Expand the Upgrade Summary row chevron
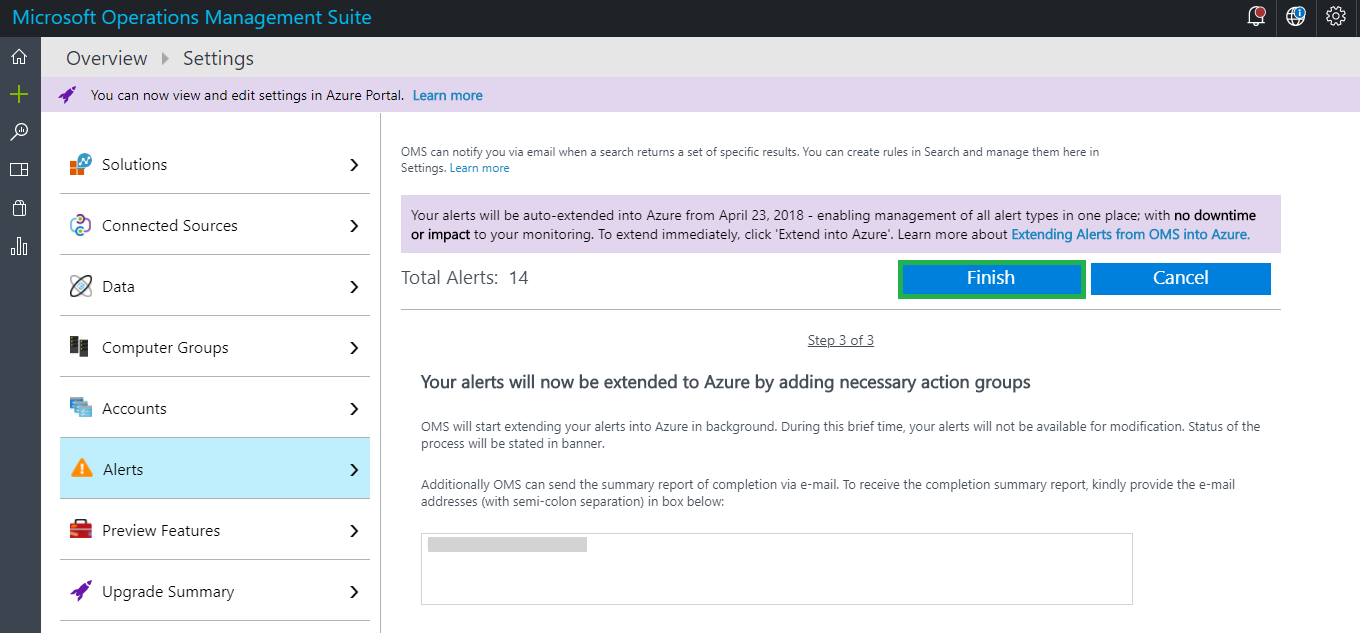Screen dimensions: 1360x633 [354, 592]
